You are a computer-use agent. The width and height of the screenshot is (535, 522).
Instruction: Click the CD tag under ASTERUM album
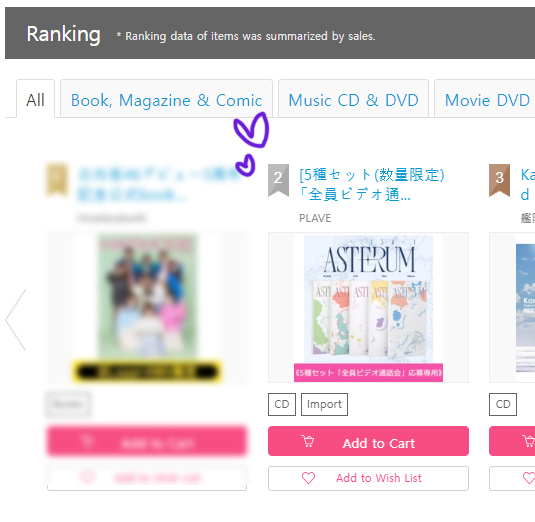point(282,404)
